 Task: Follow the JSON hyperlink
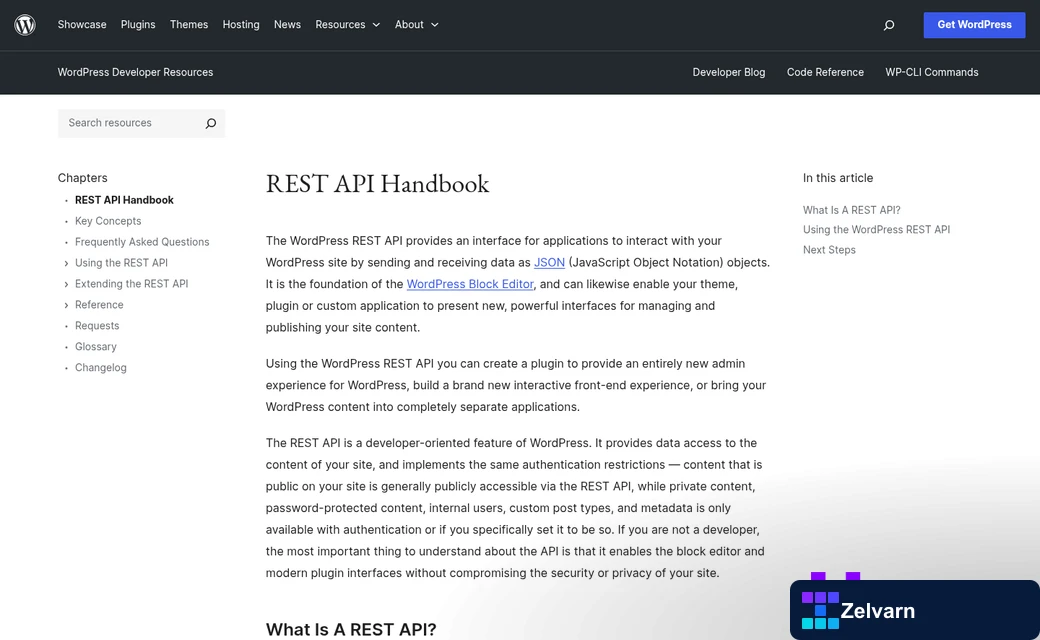(x=549, y=263)
